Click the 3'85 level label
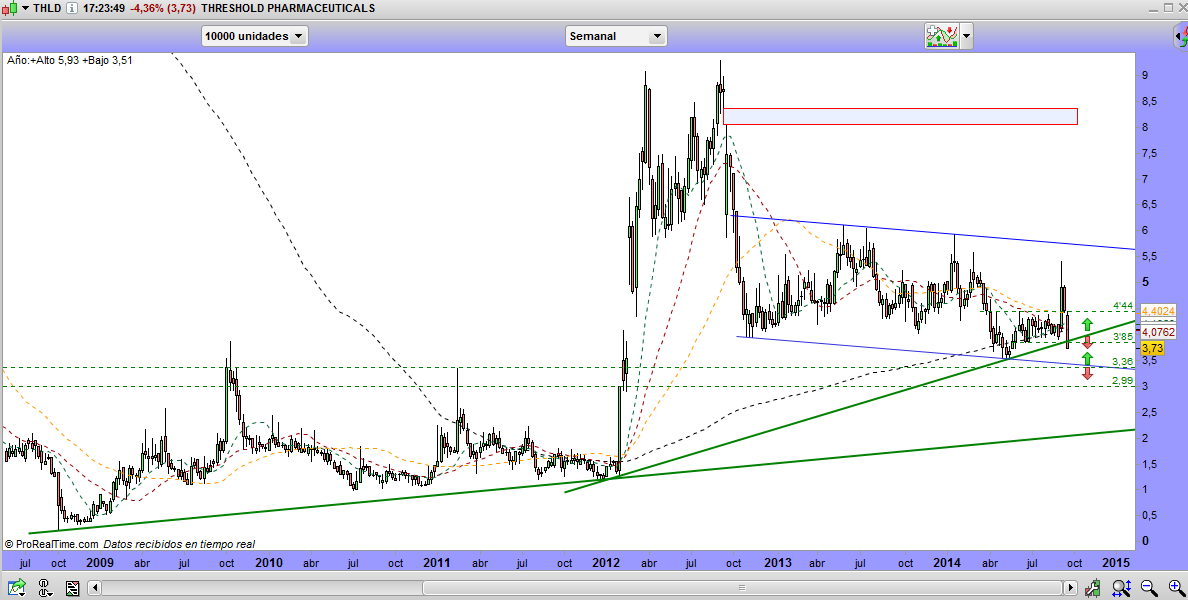 pos(1123,337)
